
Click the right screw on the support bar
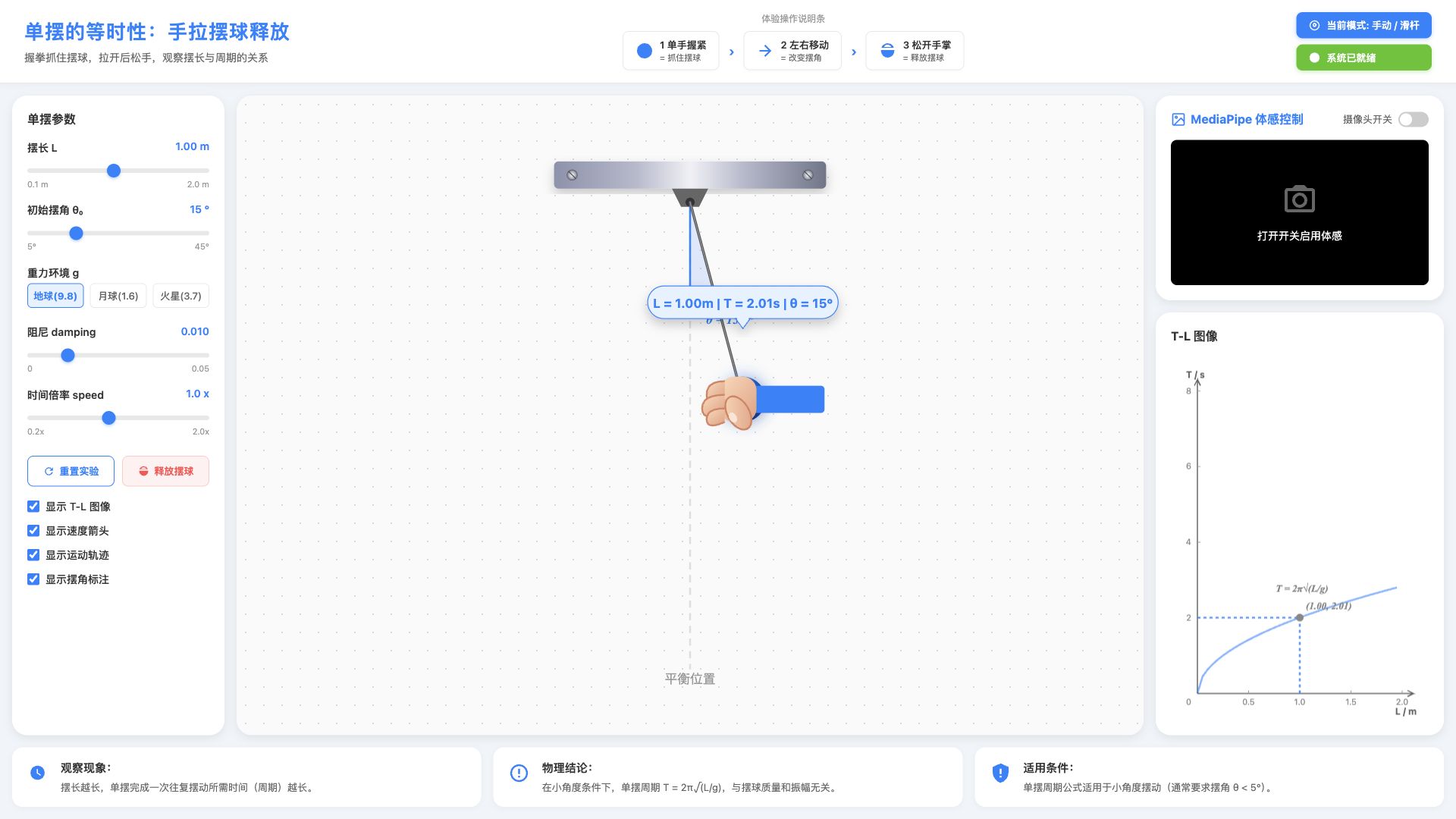coord(808,175)
